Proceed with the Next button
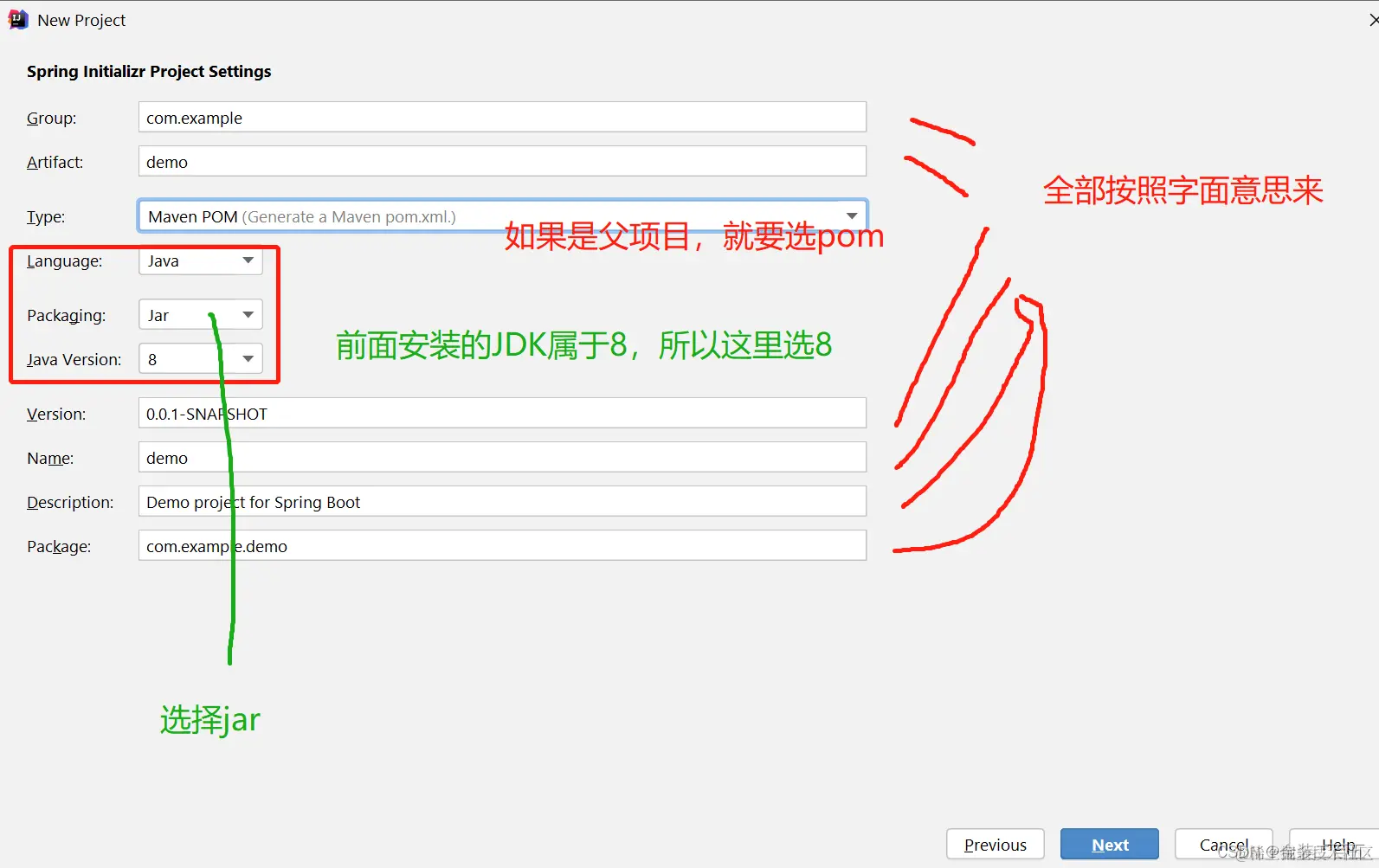The image size is (1379, 868). 1110,845
